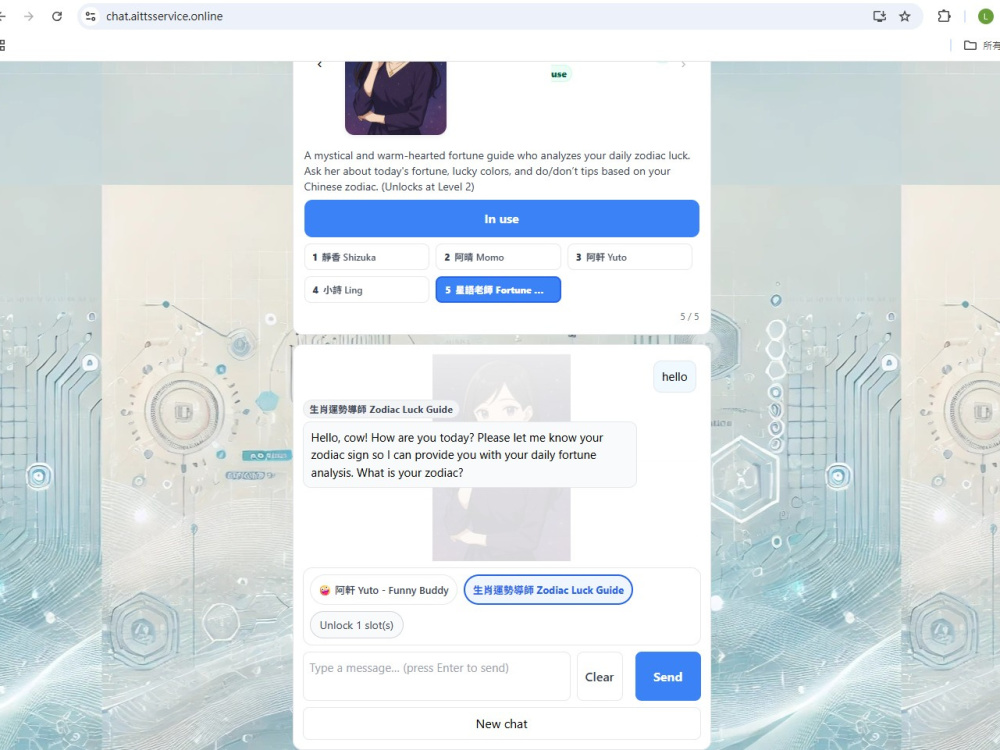This screenshot has width=1000, height=750.
Task: Click the bot reply asking your zodiac
Action: pyautogui.click(x=469, y=455)
